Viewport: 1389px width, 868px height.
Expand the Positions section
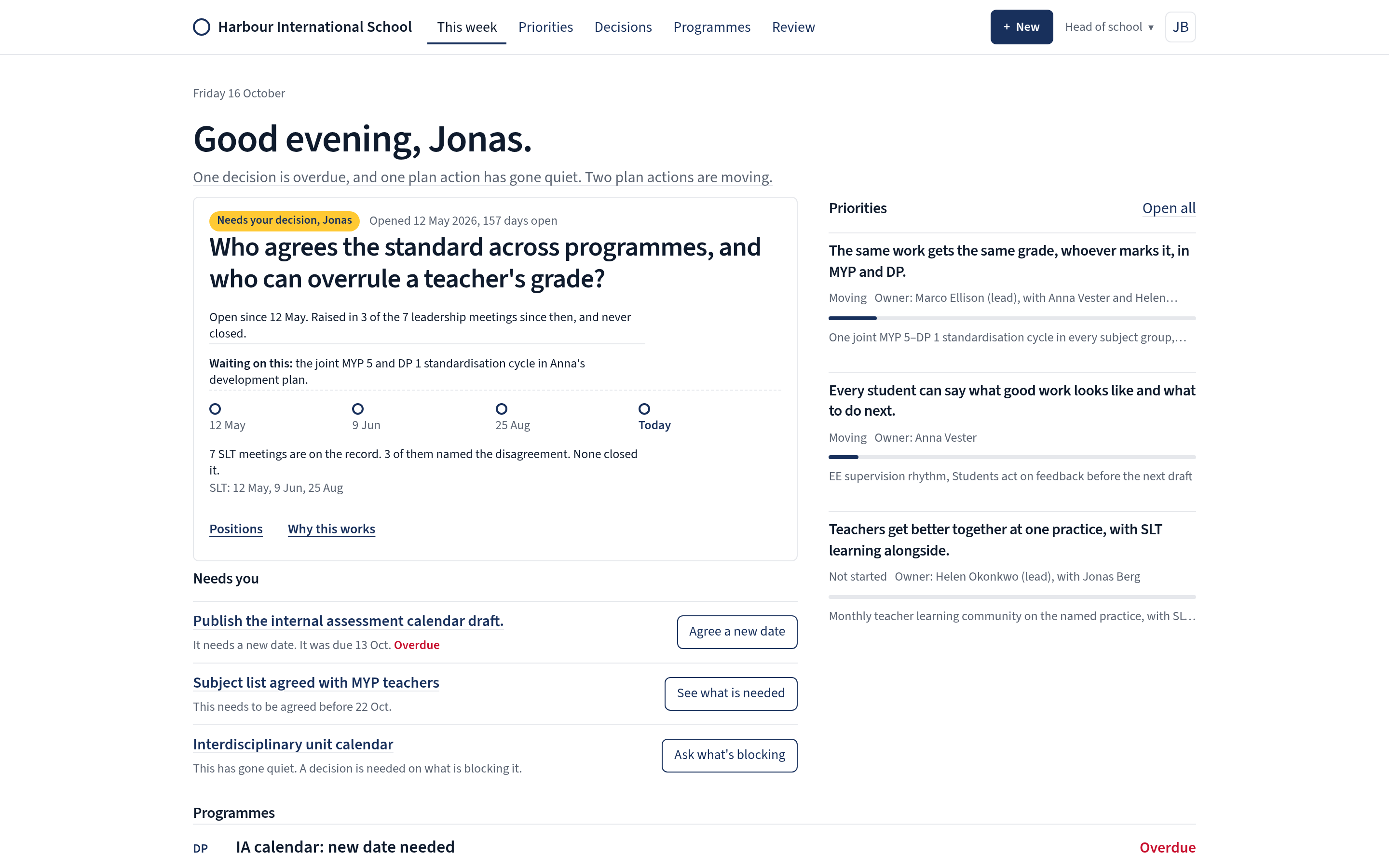pos(236,529)
